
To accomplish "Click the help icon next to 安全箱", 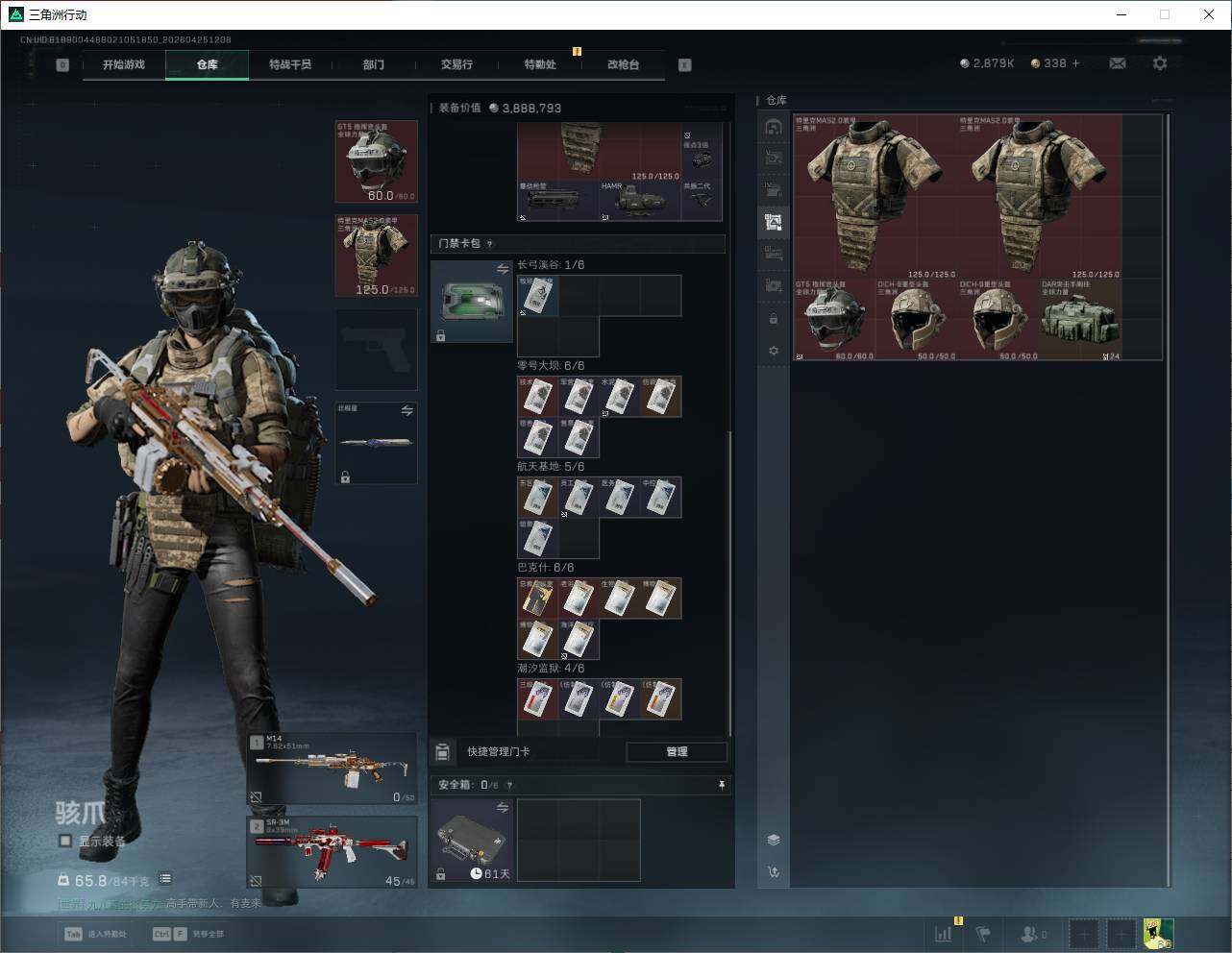I will (x=509, y=785).
